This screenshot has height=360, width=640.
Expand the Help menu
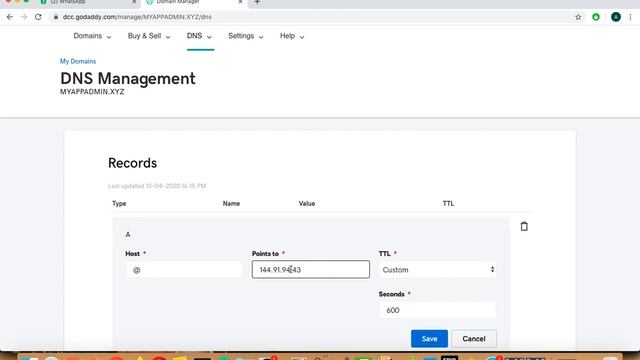[292, 36]
